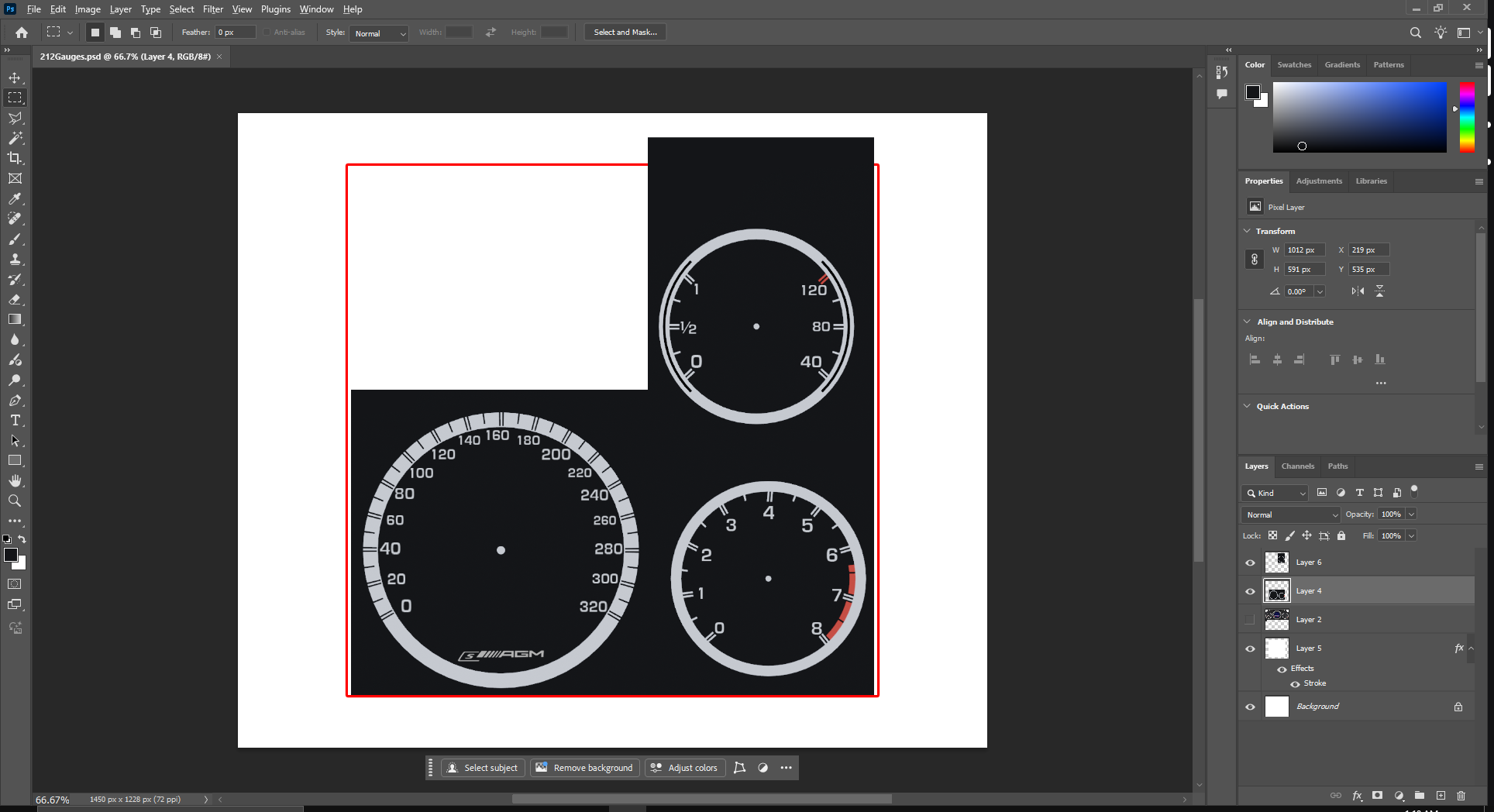Viewport: 1494px width, 812px height.
Task: Hide Layer 6 with its eye icon
Action: tap(1250, 563)
